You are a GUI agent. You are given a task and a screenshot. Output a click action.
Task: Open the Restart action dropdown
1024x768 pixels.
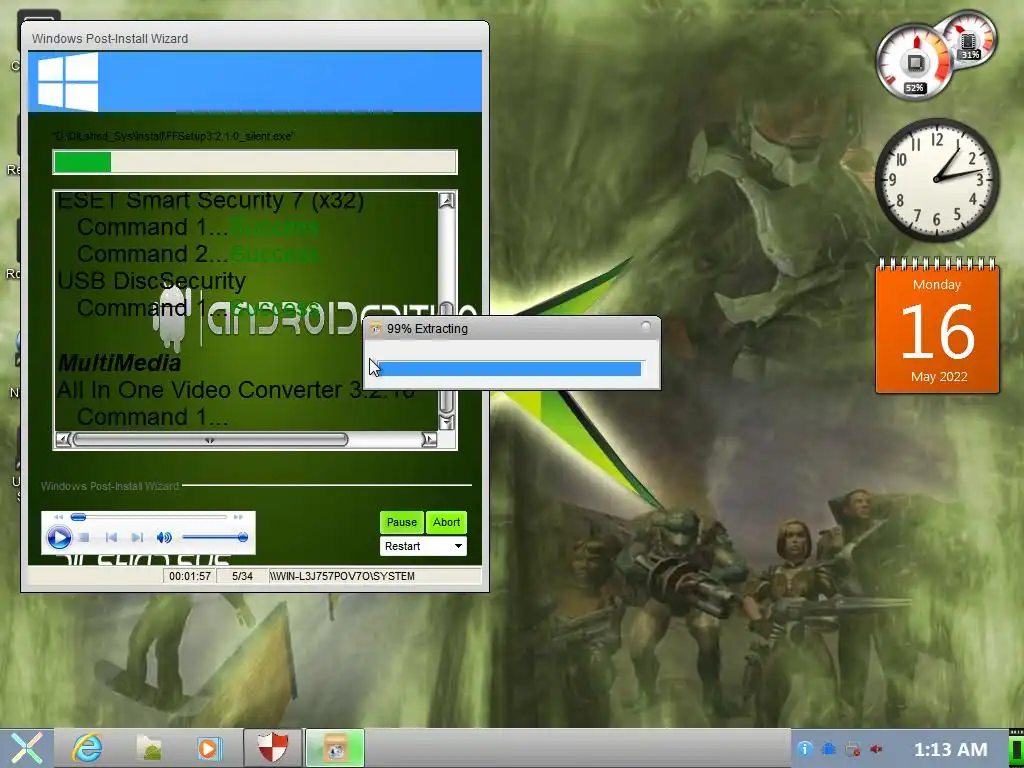click(x=423, y=546)
